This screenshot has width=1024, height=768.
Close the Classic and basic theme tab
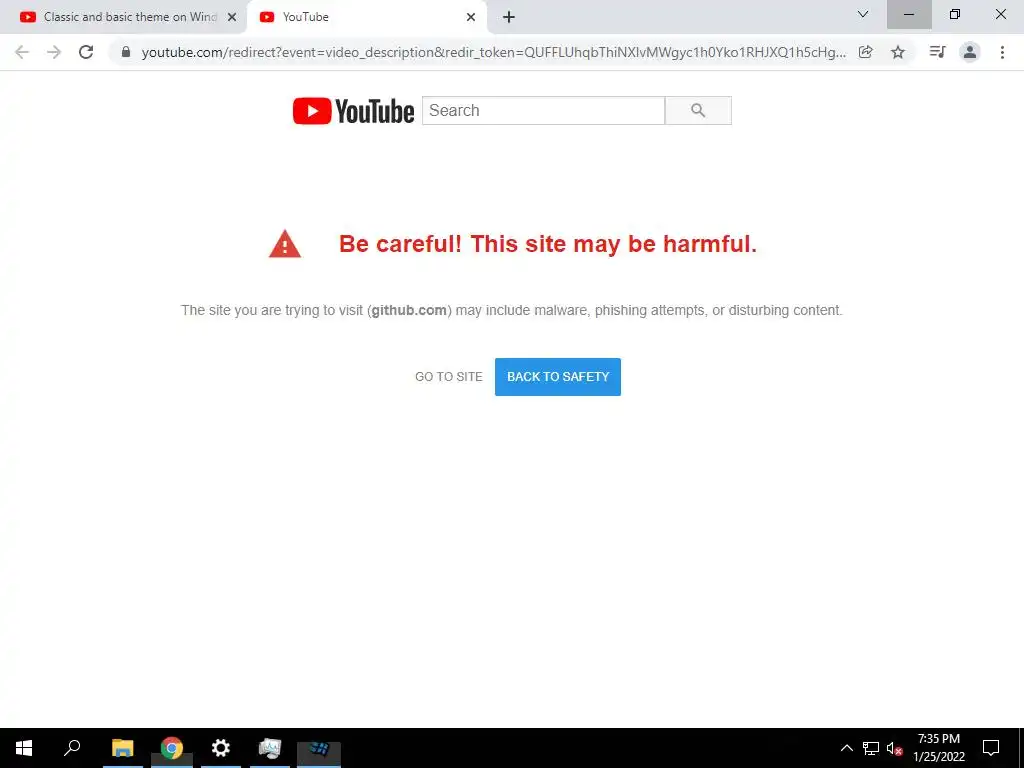232,18
